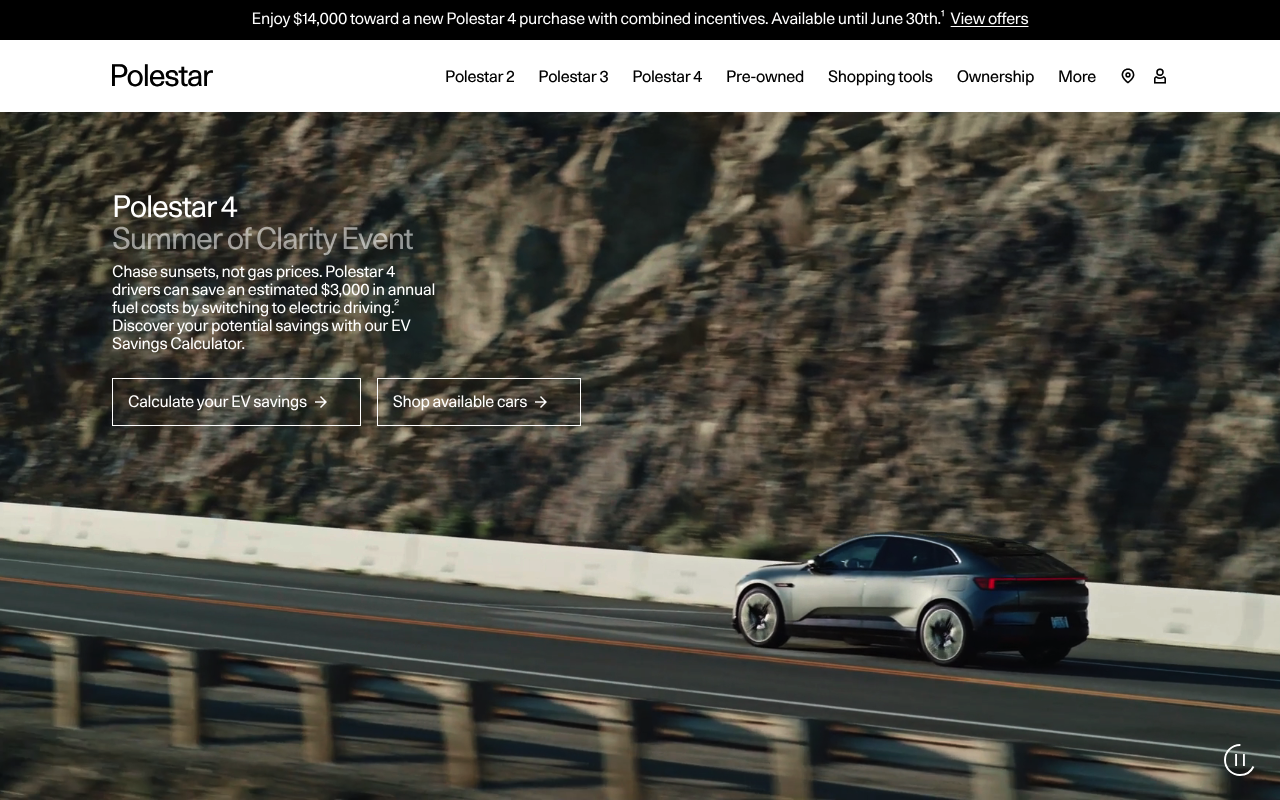The width and height of the screenshot is (1280, 800).
Task: Go to Pre-owned section
Action: (765, 77)
